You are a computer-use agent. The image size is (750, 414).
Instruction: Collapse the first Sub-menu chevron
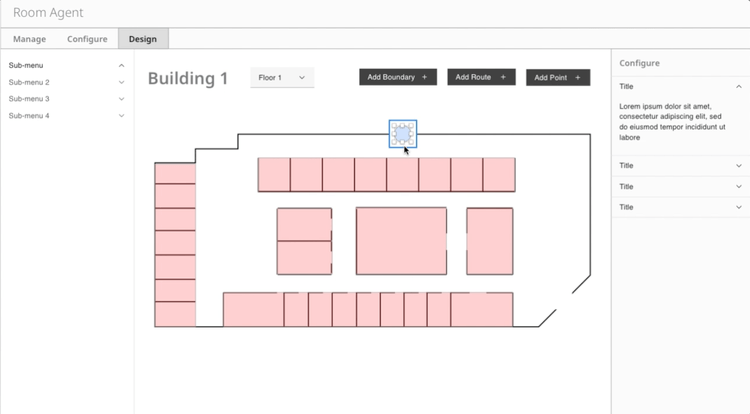coord(122,66)
